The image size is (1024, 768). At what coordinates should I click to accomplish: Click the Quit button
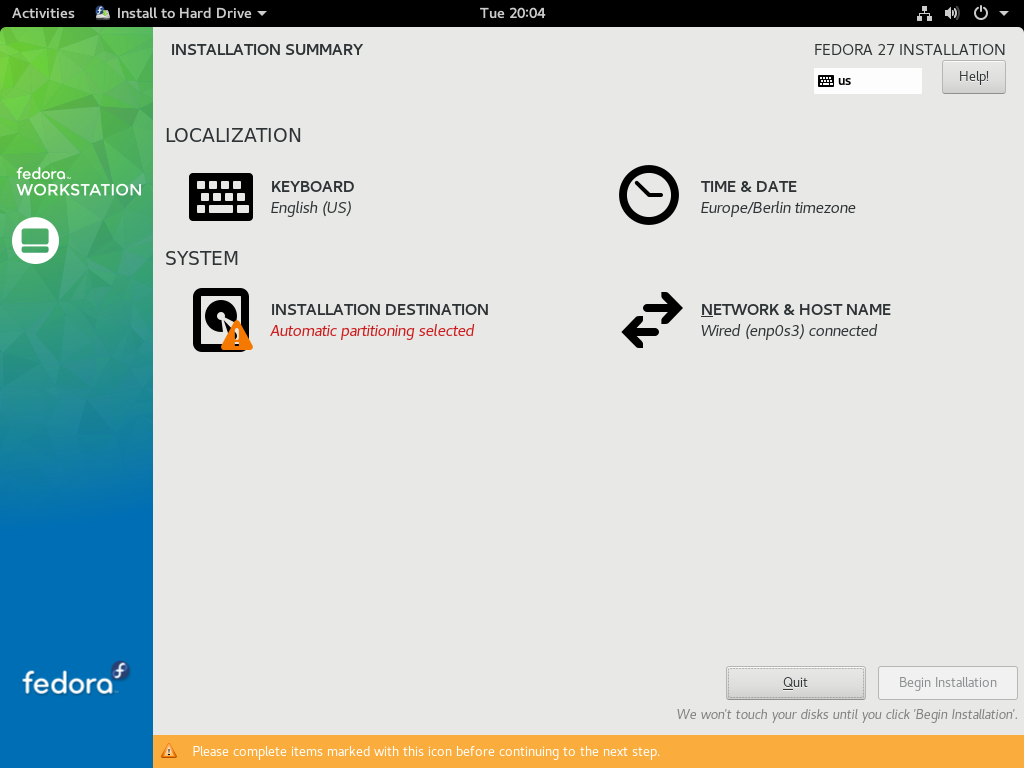pyautogui.click(x=795, y=682)
